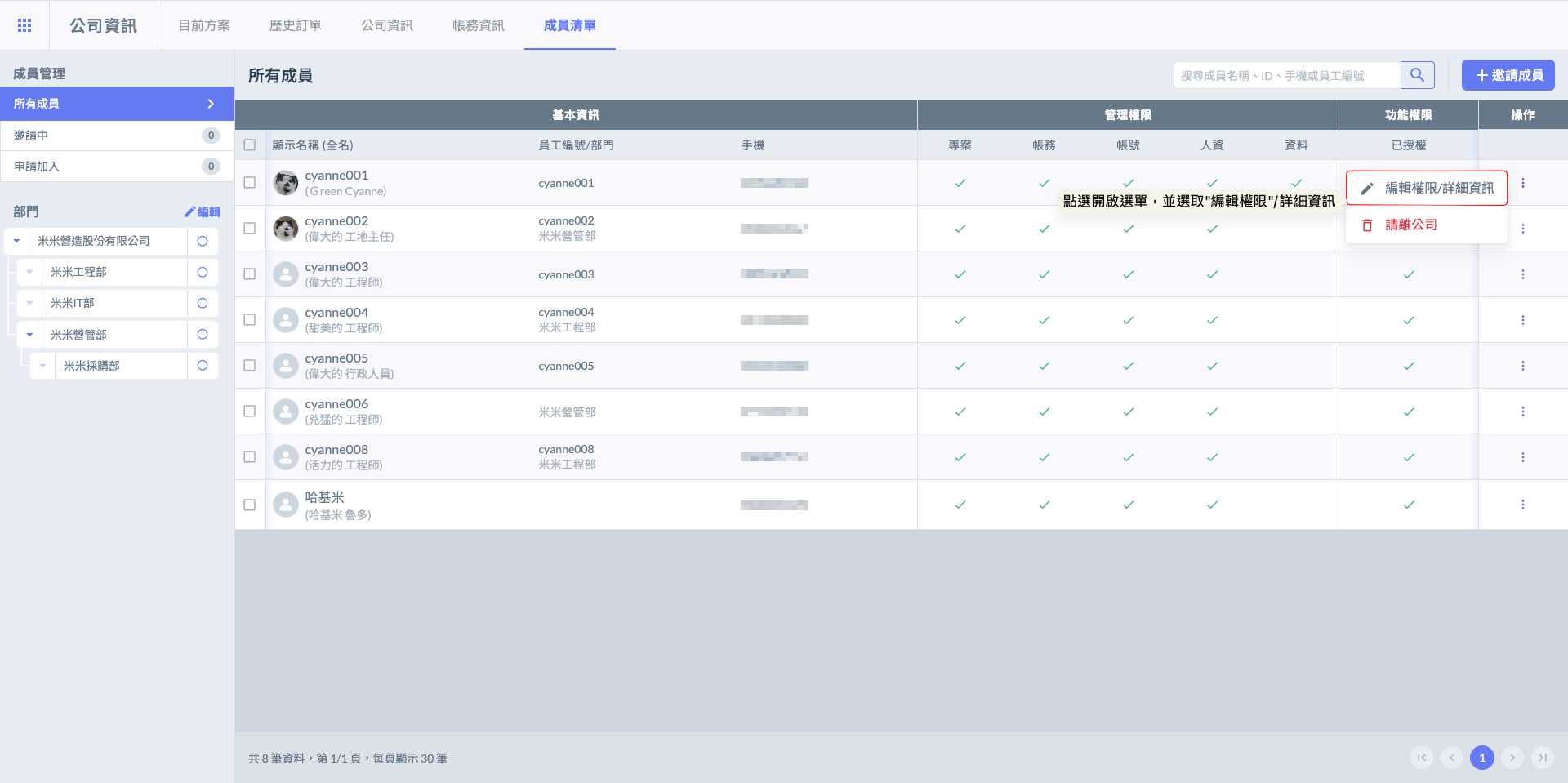
Task: Open the three-dot menu for cyanne003
Action: click(1522, 274)
